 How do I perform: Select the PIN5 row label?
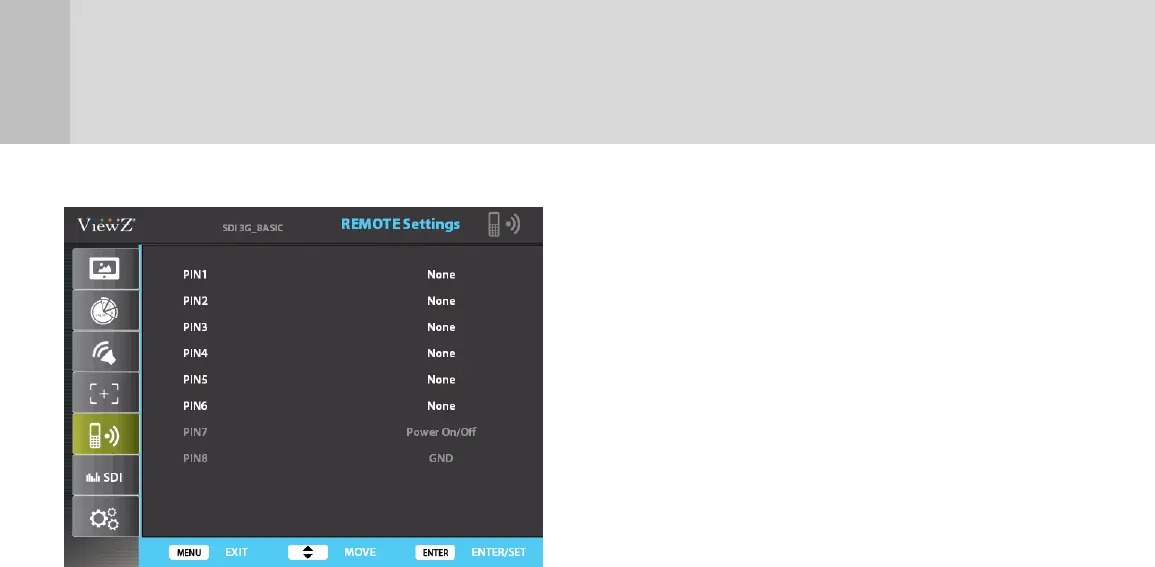(195, 380)
